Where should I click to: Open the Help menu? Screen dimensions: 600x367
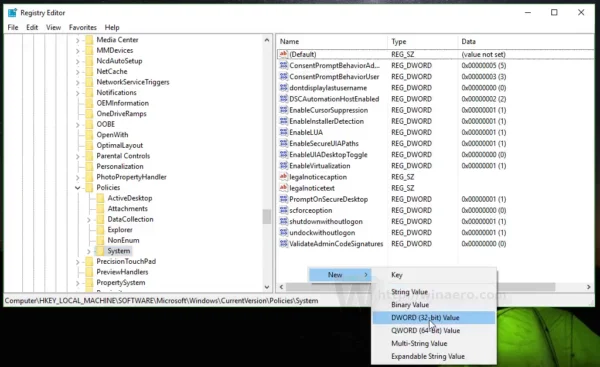(112, 28)
